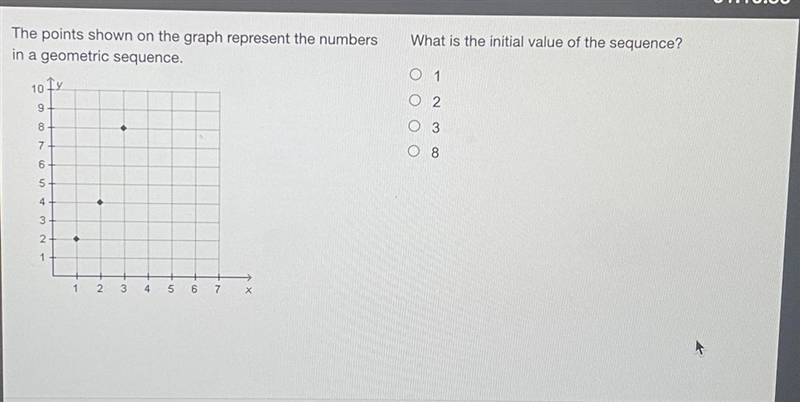The height and width of the screenshot is (402, 800).
Task: Mark answer 8 radio button
Action: (x=415, y=151)
